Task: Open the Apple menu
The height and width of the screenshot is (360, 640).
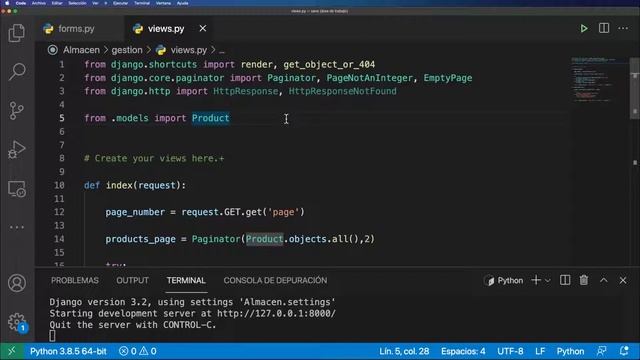Action: click(x=7, y=3)
